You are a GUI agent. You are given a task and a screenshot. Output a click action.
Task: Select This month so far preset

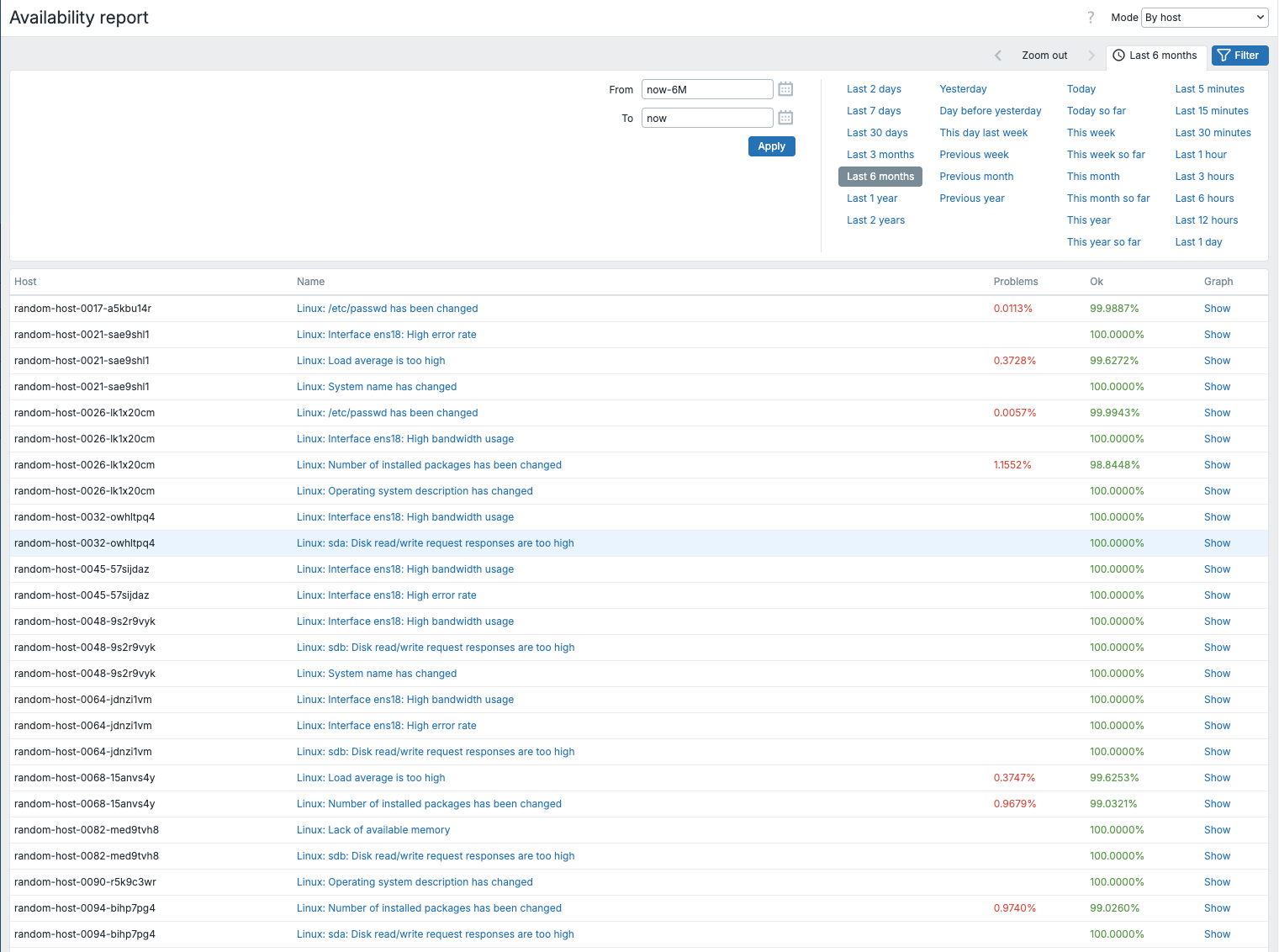click(1108, 198)
